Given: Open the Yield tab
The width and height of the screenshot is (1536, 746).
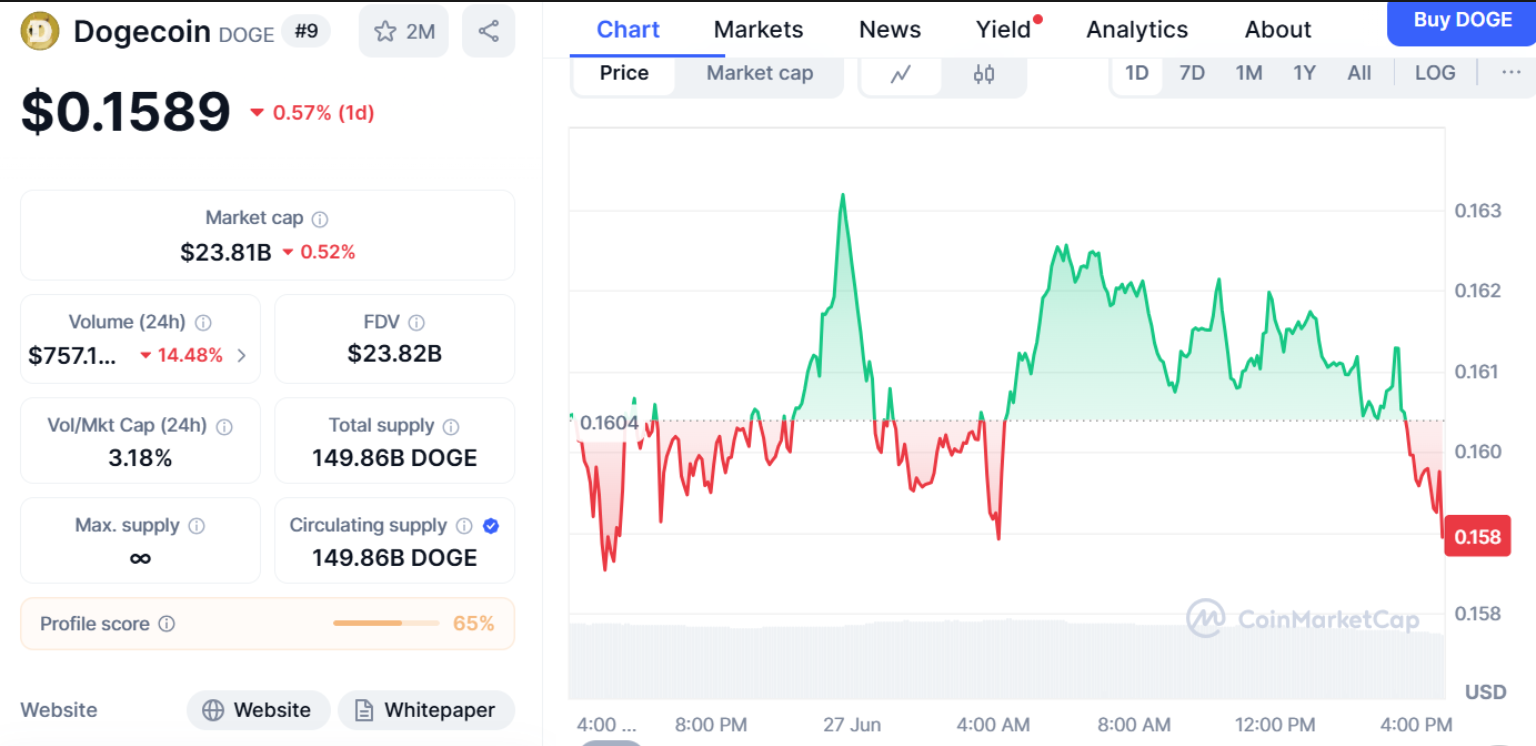Looking at the screenshot, I should pos(1005,30).
